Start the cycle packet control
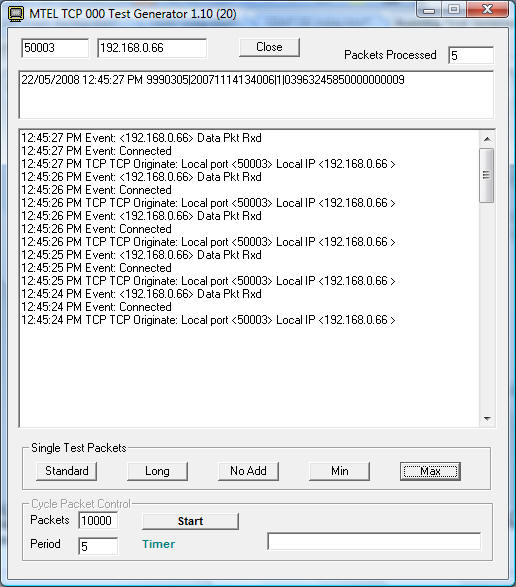Image resolution: width=516 pixels, height=587 pixels. [x=190, y=521]
